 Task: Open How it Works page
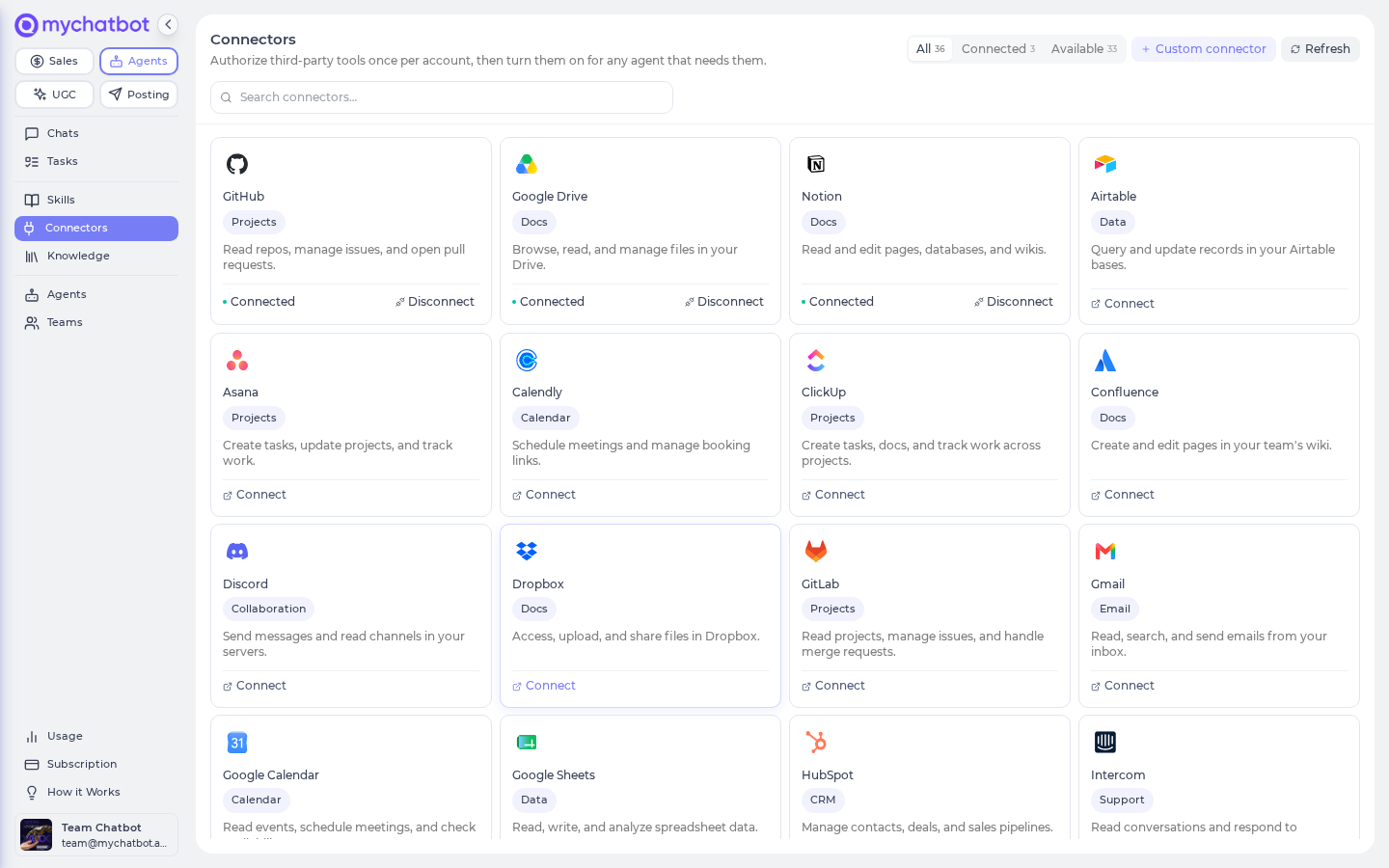click(x=96, y=792)
